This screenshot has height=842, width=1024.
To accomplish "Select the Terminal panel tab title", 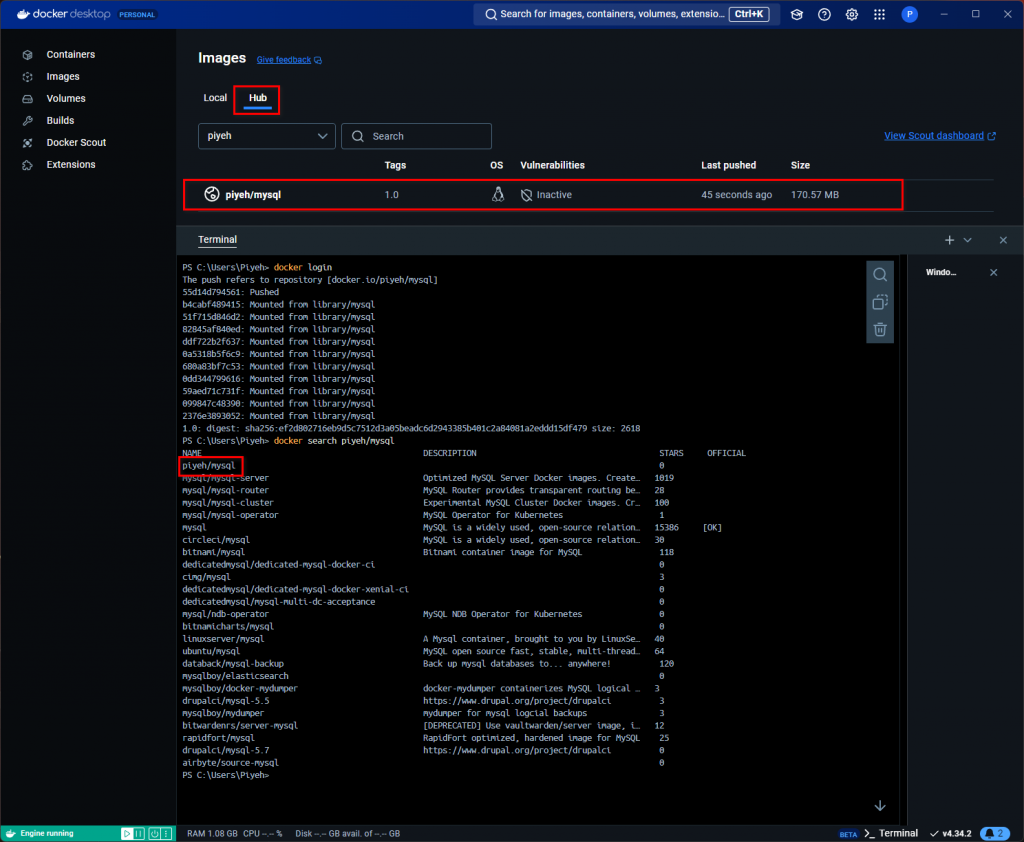I will tap(217, 240).
